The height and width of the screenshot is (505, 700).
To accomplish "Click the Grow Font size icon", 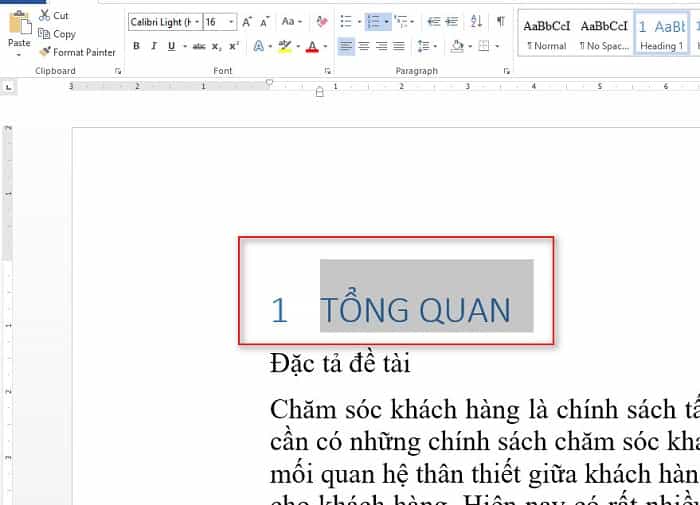I will pos(248,21).
